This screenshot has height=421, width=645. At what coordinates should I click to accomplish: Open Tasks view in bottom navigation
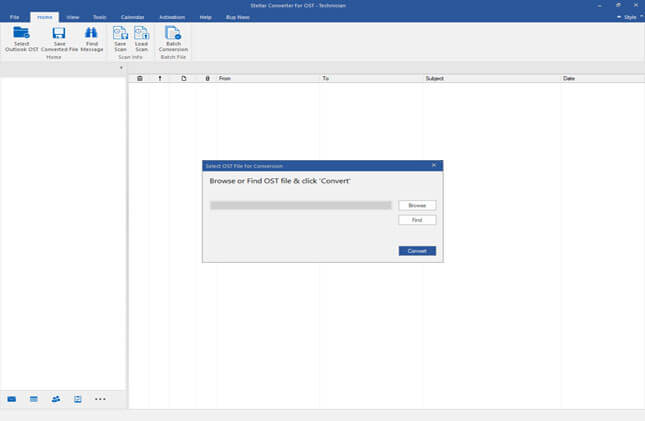pyautogui.click(x=77, y=399)
